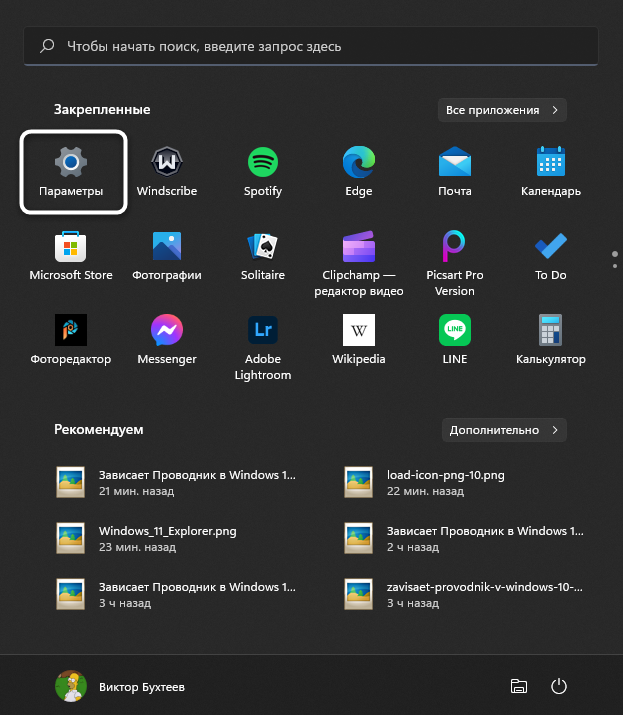The height and width of the screenshot is (715, 623).
Task: Click the search query input field
Action: click(x=311, y=46)
